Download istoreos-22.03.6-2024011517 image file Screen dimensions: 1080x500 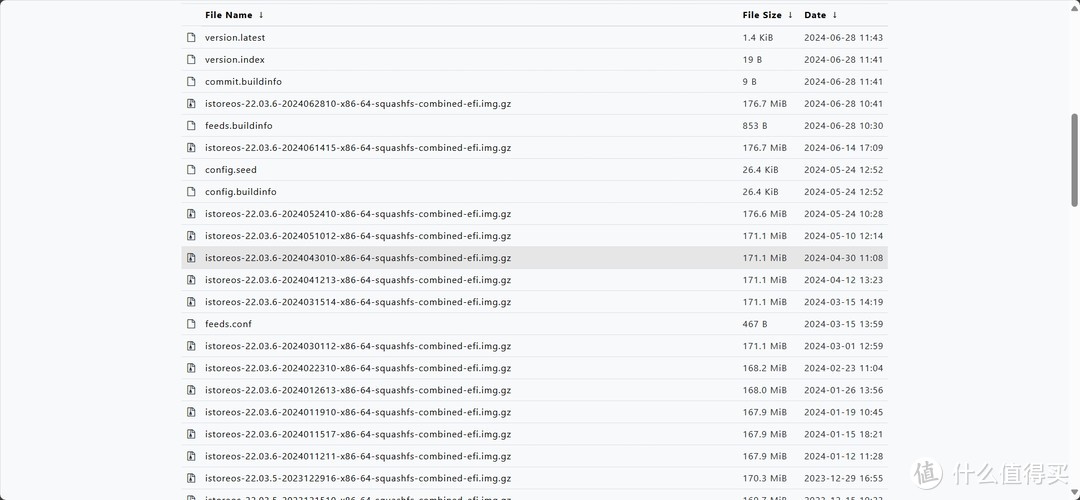tap(357, 435)
